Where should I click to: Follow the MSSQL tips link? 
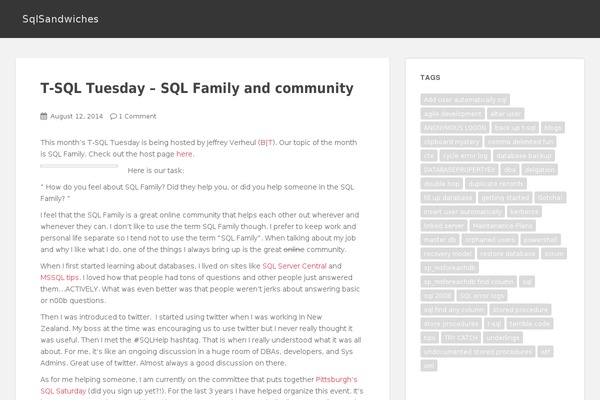tap(59, 278)
